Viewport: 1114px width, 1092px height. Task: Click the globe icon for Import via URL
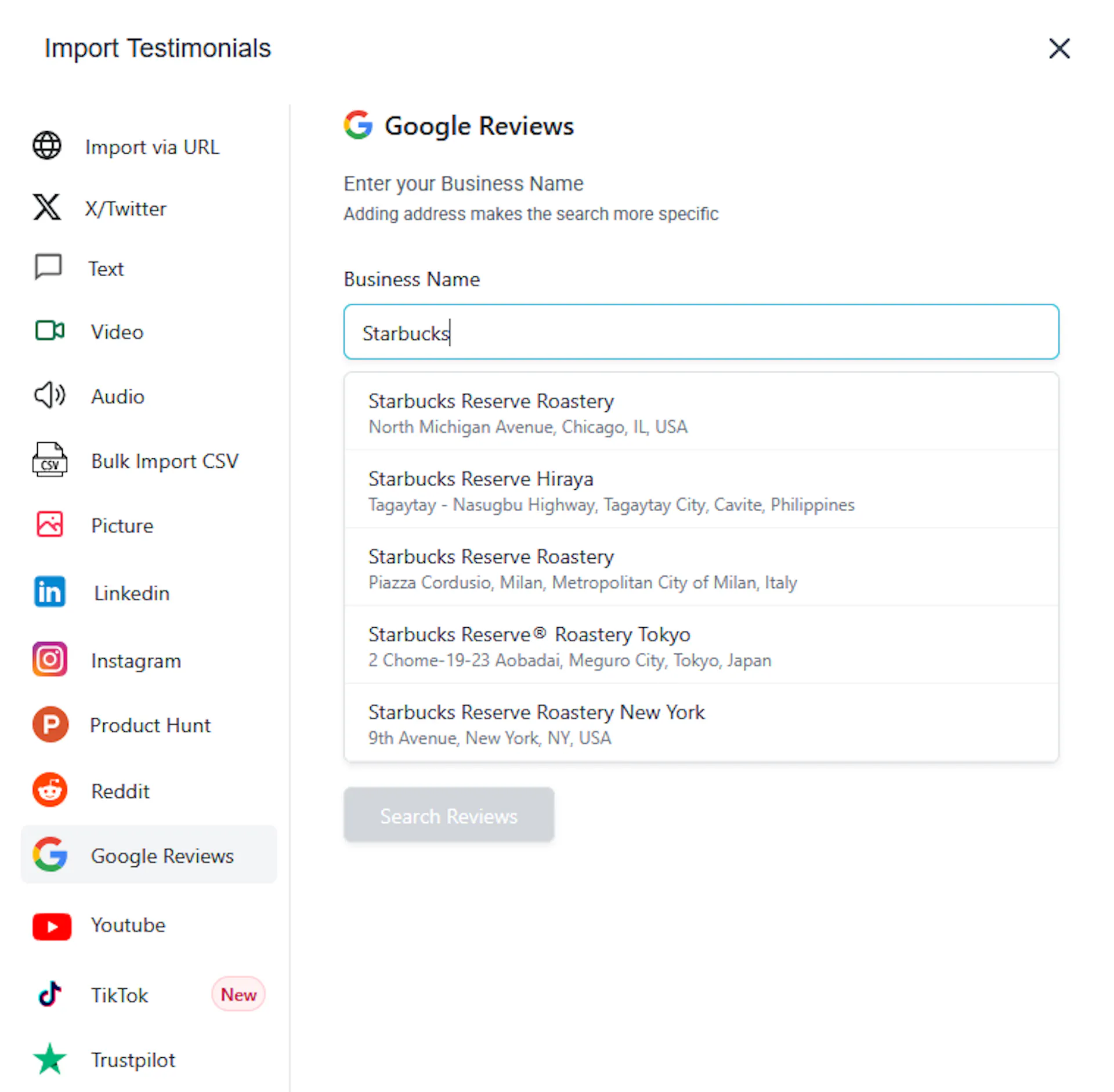coord(47,146)
